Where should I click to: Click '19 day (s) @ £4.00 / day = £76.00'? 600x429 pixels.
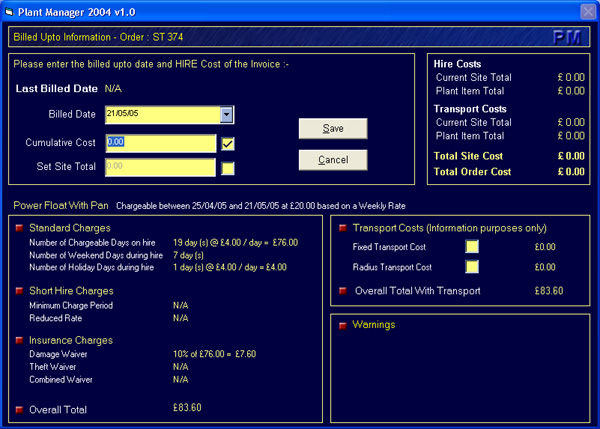pyautogui.click(x=235, y=243)
